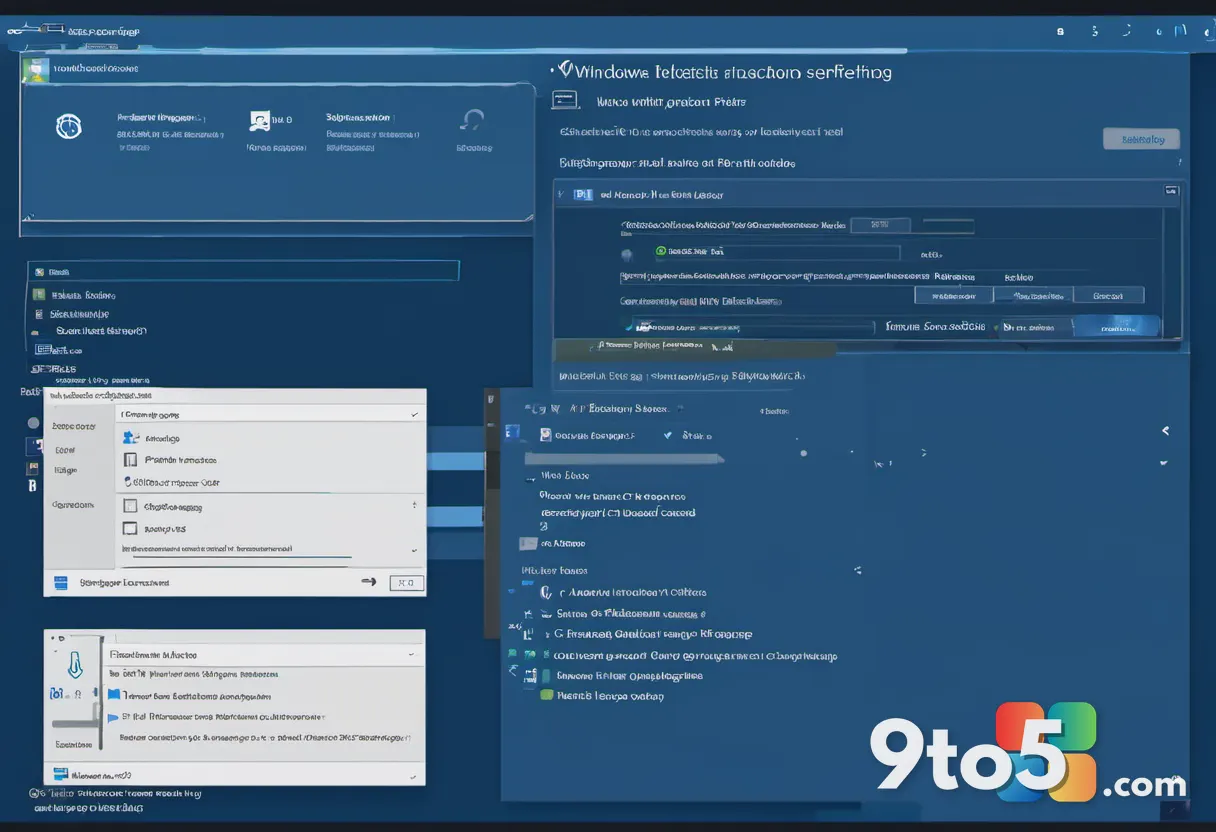Click the gray folder icon in center list

click(x=528, y=544)
